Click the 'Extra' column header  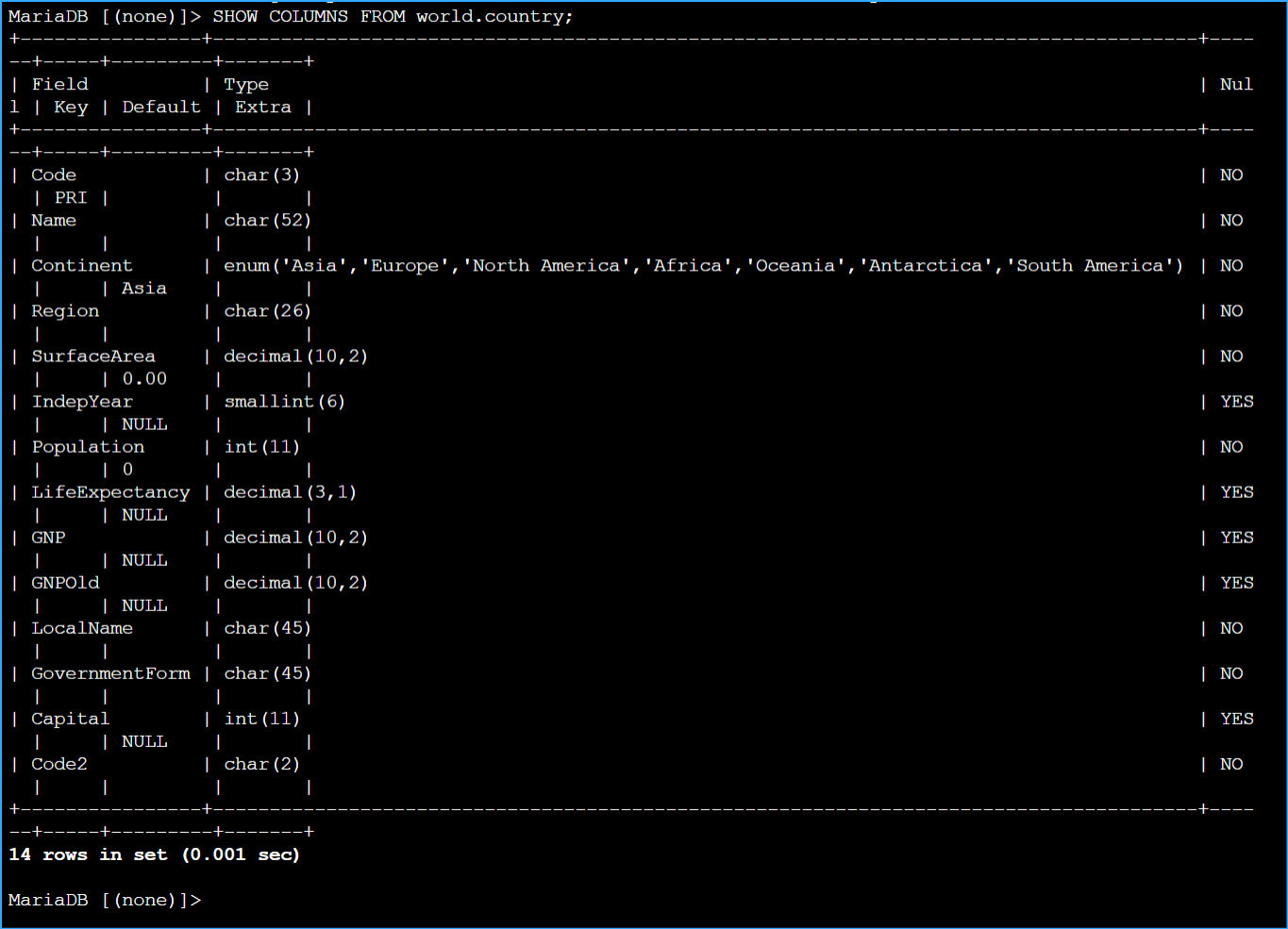[x=263, y=108]
